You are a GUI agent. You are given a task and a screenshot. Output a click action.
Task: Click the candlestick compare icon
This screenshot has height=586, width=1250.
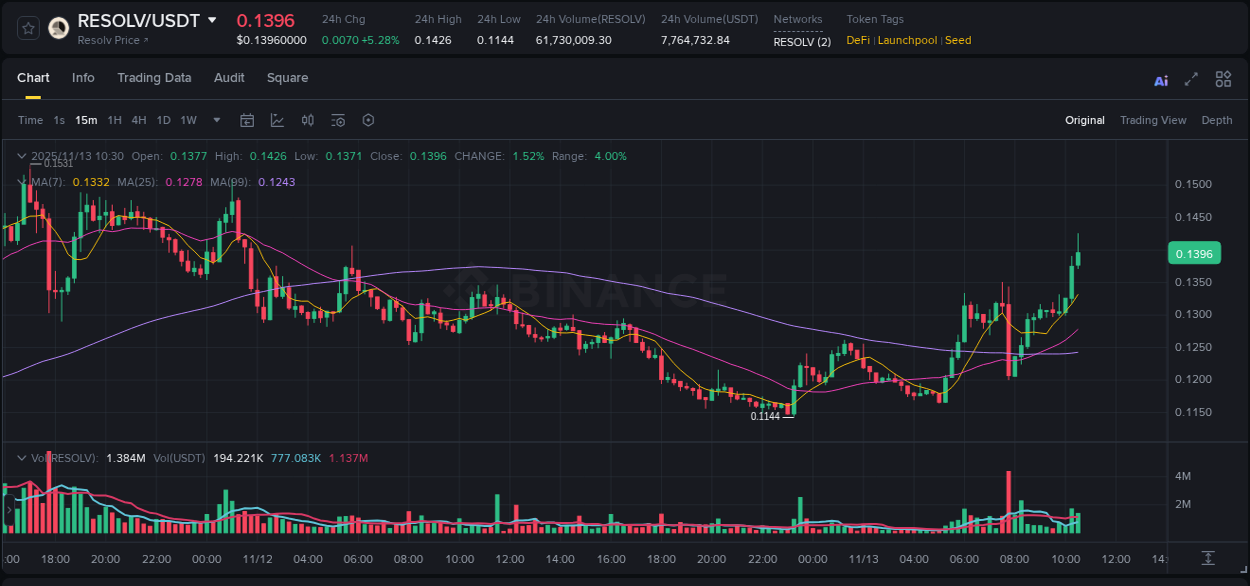(307, 120)
